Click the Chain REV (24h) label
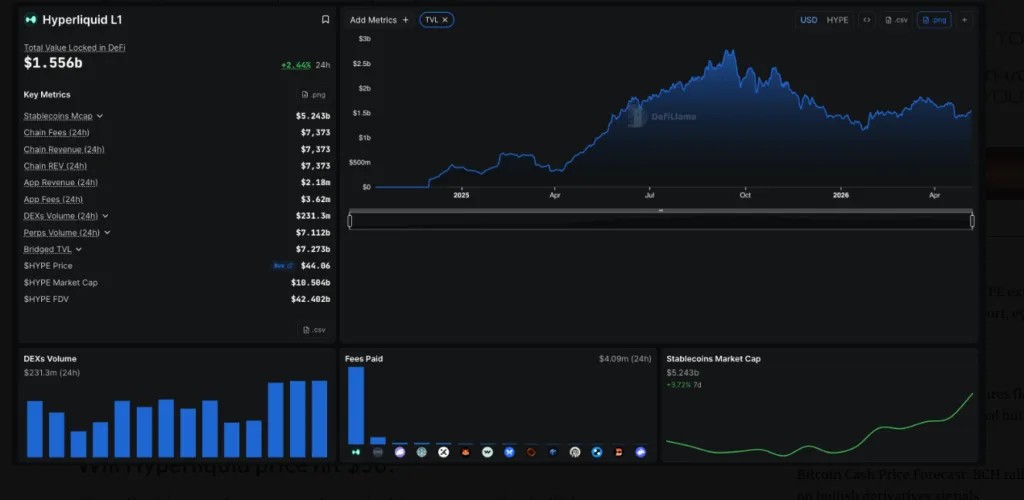 pos(55,166)
